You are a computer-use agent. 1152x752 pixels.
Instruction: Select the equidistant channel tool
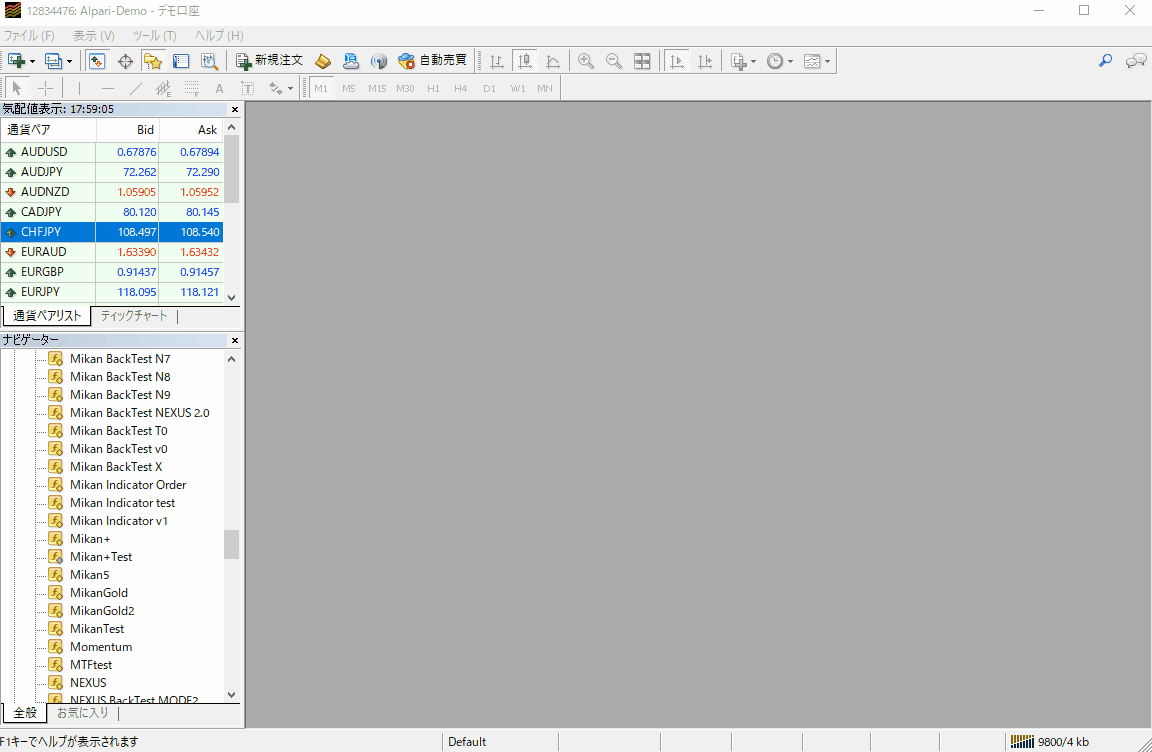click(x=163, y=88)
